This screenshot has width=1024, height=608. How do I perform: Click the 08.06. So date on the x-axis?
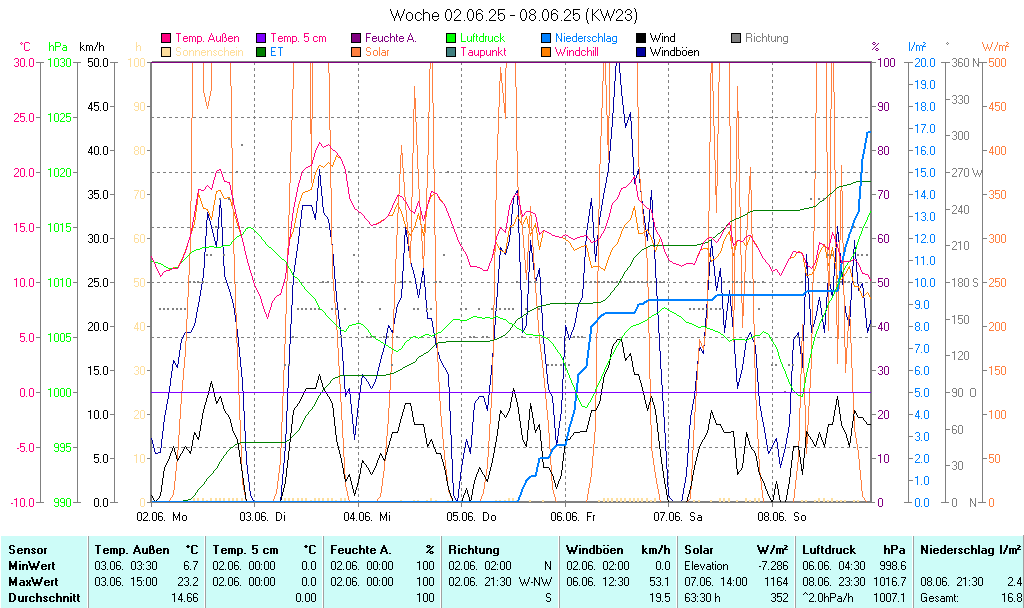point(782,517)
